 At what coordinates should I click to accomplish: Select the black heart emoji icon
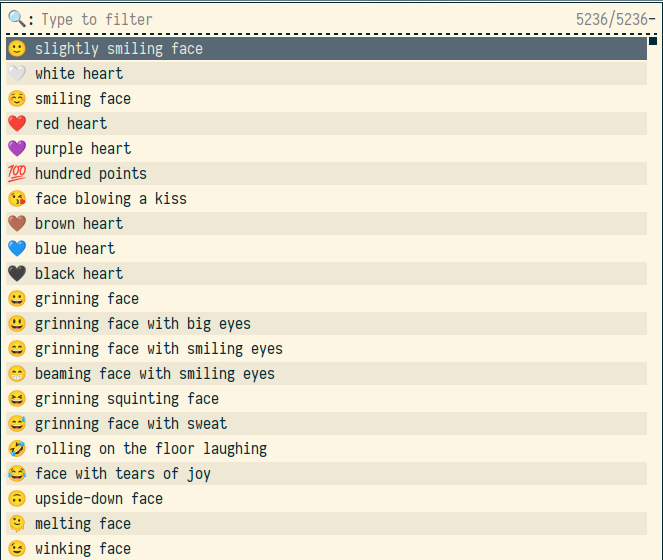pos(16,274)
